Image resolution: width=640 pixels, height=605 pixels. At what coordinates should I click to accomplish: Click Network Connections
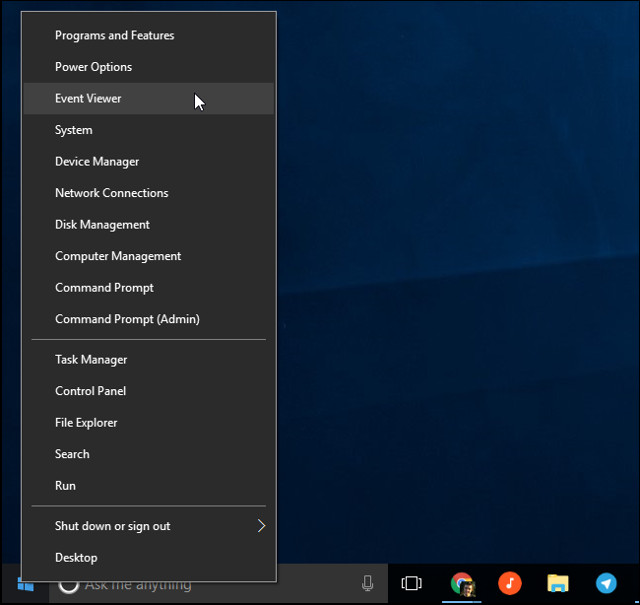point(111,193)
